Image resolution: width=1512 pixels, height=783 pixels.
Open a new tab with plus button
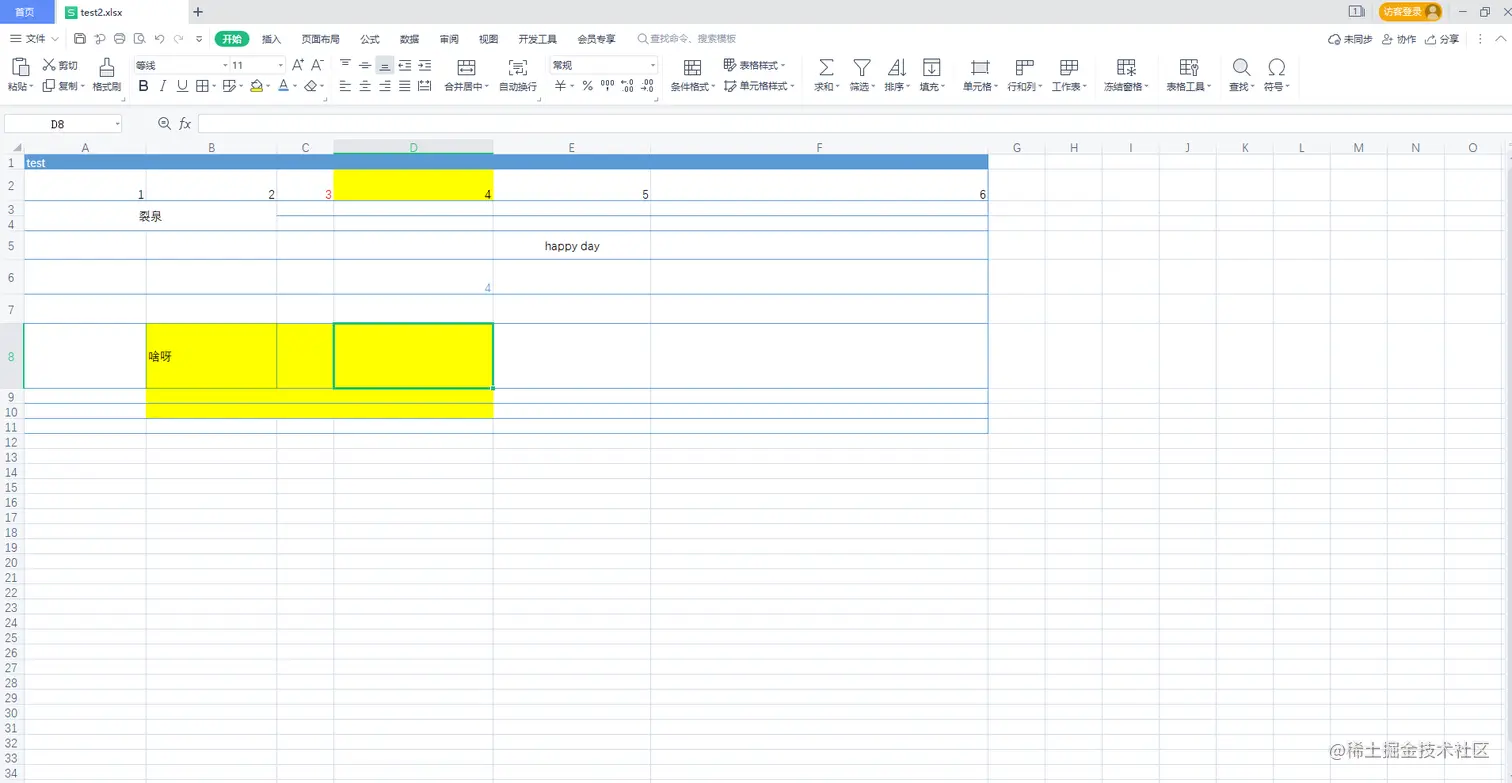198,12
